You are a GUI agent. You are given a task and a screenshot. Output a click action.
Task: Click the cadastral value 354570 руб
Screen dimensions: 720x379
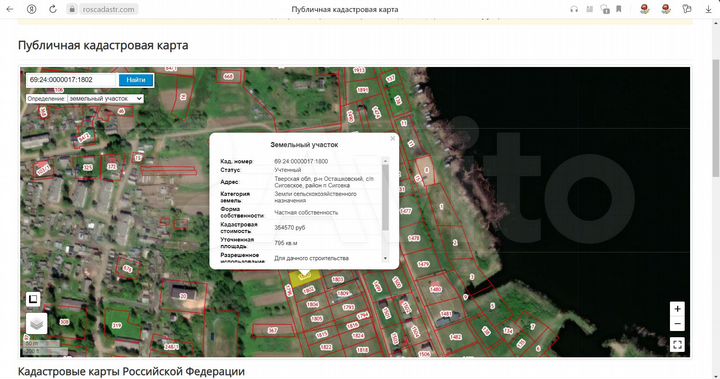[290, 228]
